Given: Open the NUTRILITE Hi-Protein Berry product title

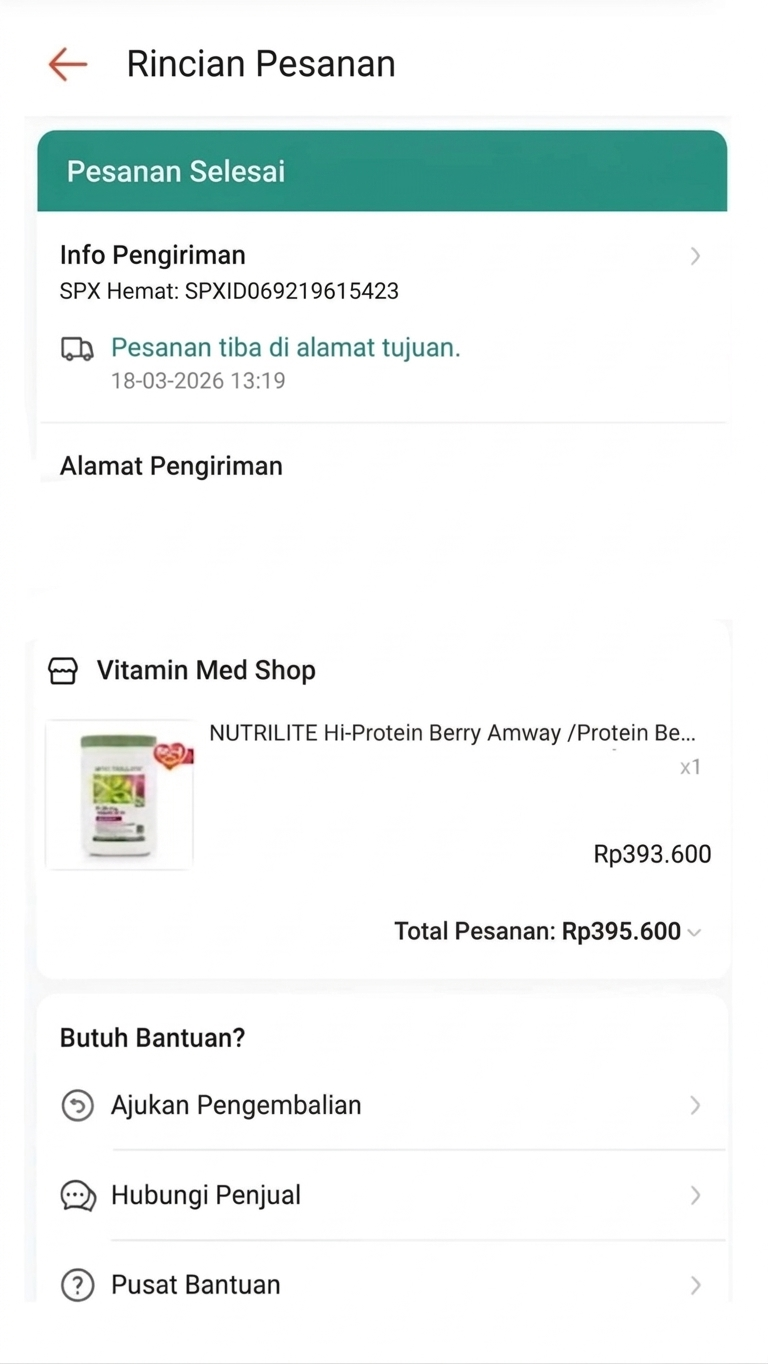Looking at the screenshot, I should 452,733.
